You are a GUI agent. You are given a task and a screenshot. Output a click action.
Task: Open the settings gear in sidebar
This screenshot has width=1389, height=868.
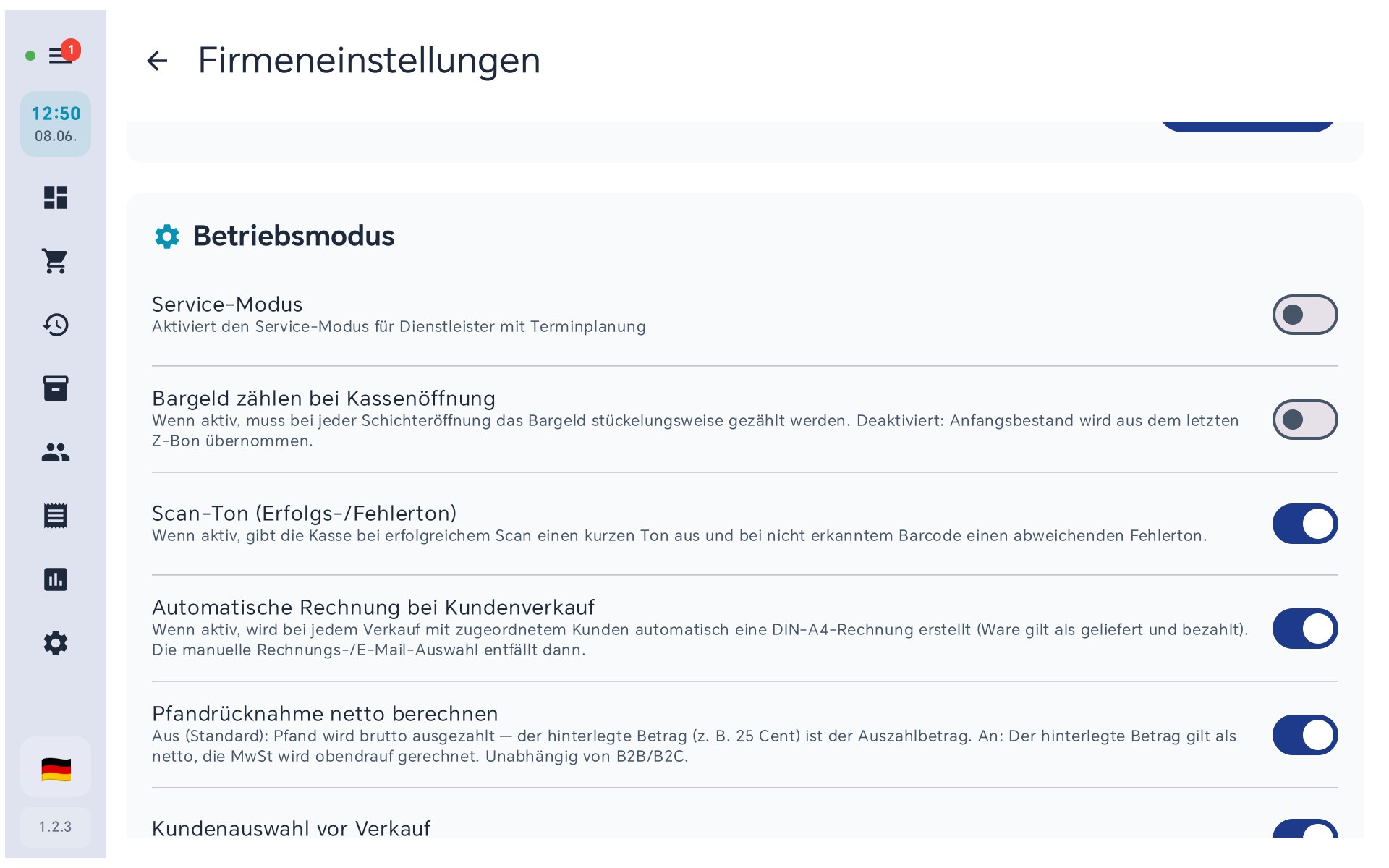coord(56,643)
